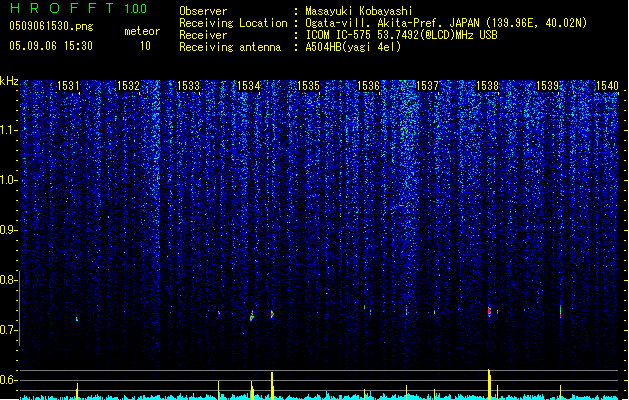The width and height of the screenshot is (629, 400).
Task: Select the file name 0509061530.png
Action: pyautogui.click(x=51, y=27)
